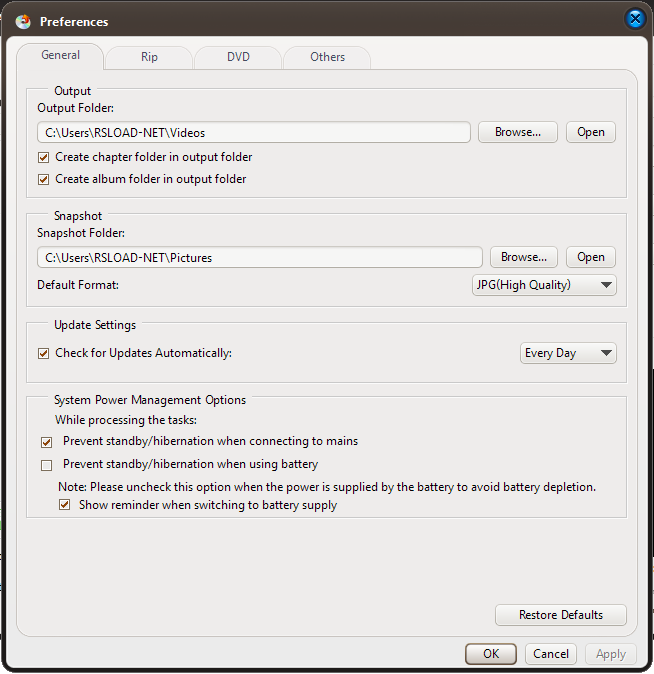This screenshot has height=674, width=654.
Task: Disable prevent standby when connecting to mains
Action: click(46, 442)
